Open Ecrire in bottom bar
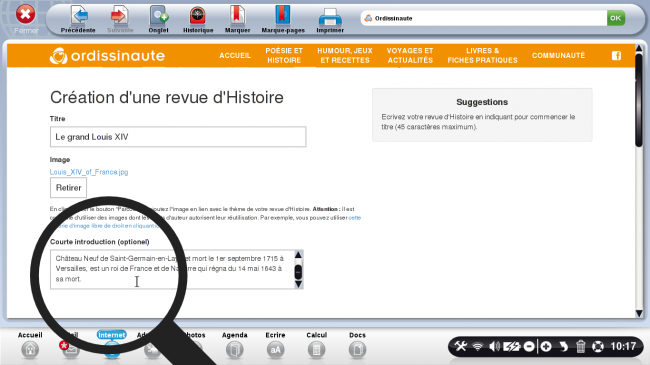Image resolution: width=650 pixels, height=365 pixels. pos(275,345)
